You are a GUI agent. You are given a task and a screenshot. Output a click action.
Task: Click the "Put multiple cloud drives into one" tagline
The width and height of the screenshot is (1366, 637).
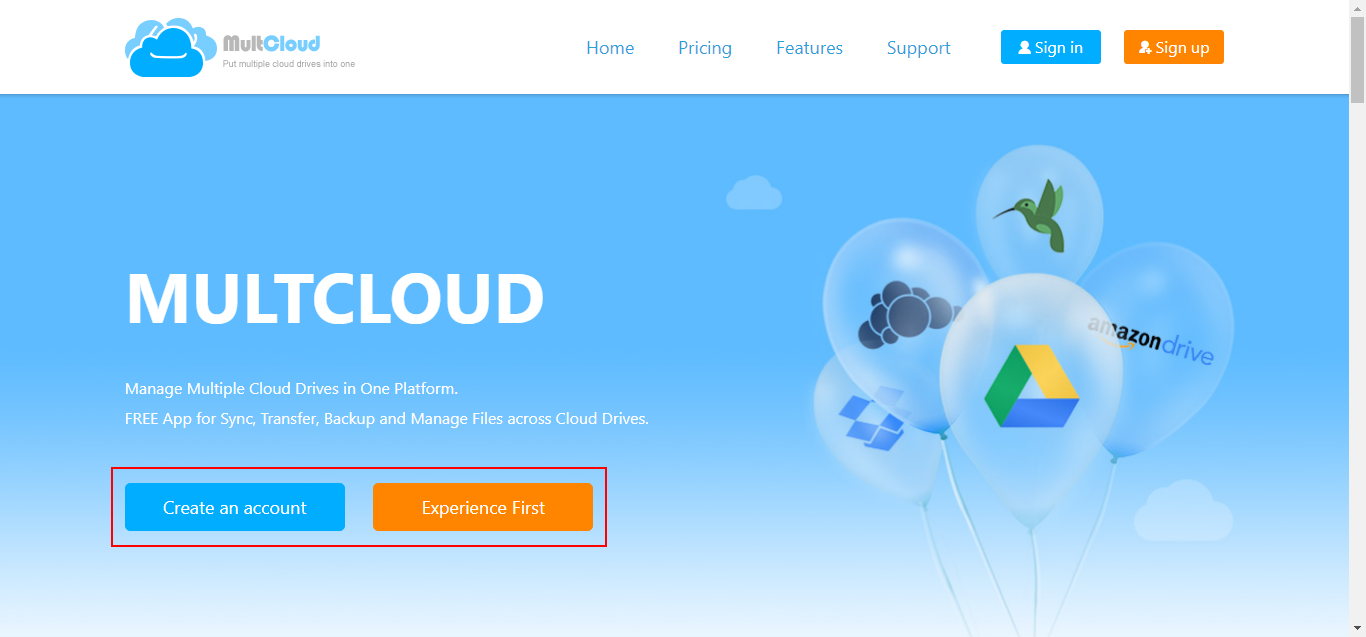coord(288,64)
